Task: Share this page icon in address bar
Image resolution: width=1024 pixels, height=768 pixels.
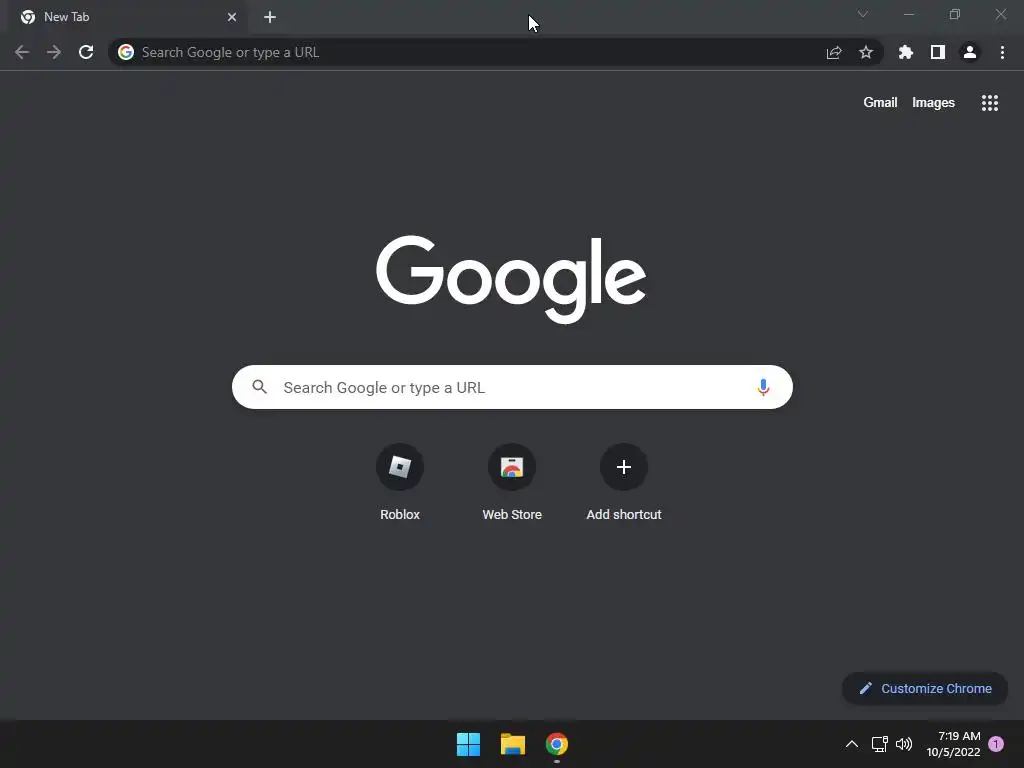Action: point(834,52)
